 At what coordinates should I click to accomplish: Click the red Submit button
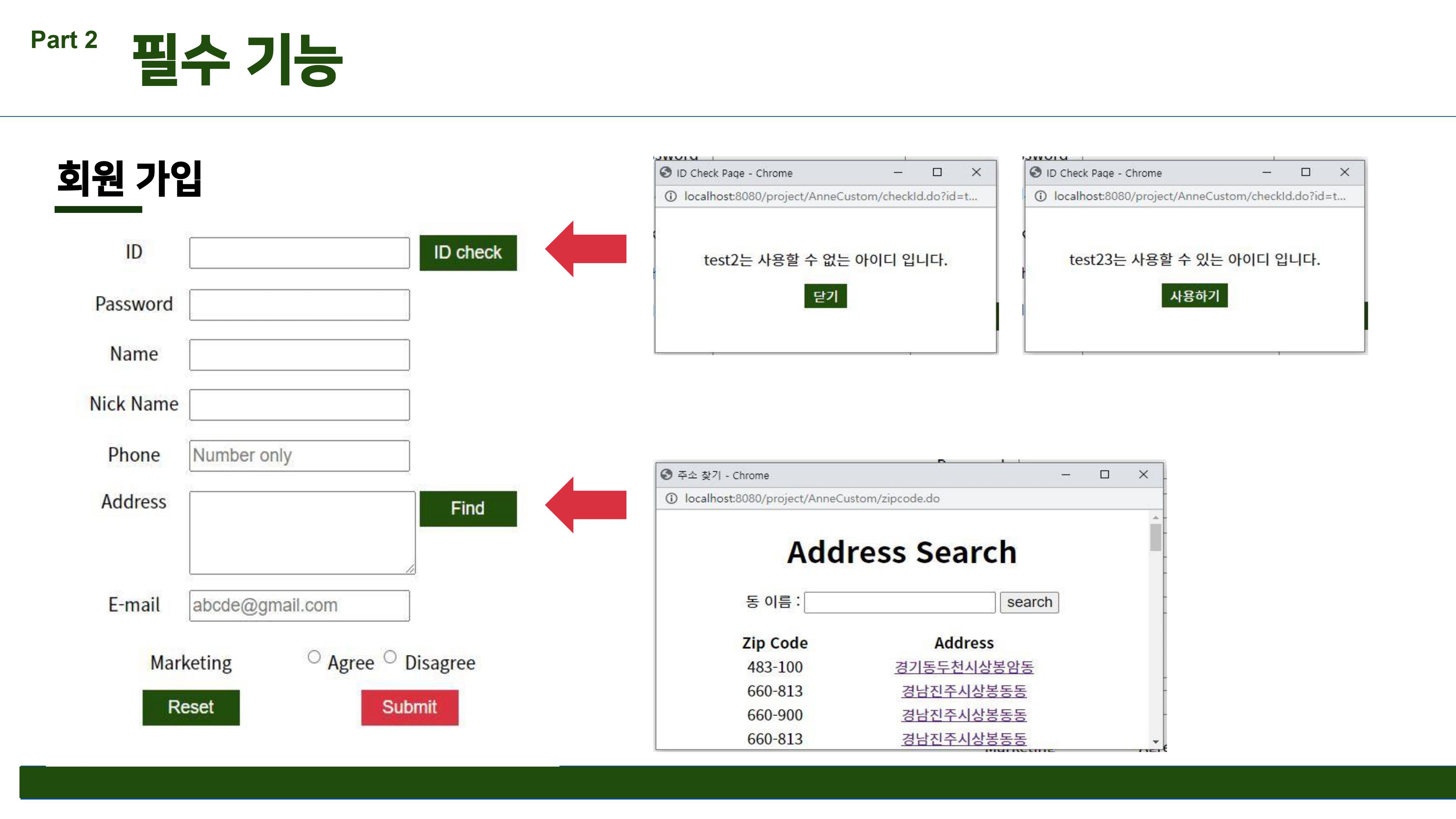pos(410,707)
